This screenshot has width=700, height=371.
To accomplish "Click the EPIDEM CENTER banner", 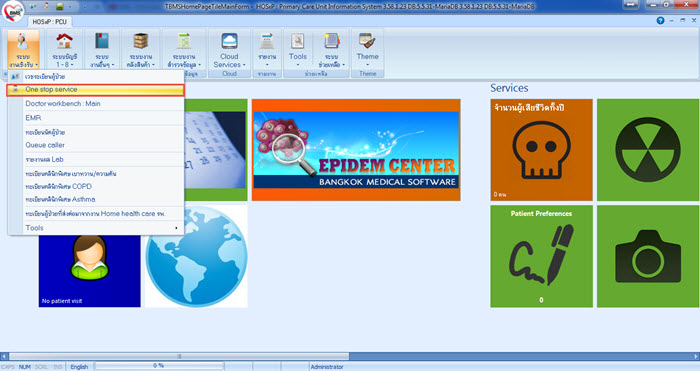I will [x=356, y=150].
